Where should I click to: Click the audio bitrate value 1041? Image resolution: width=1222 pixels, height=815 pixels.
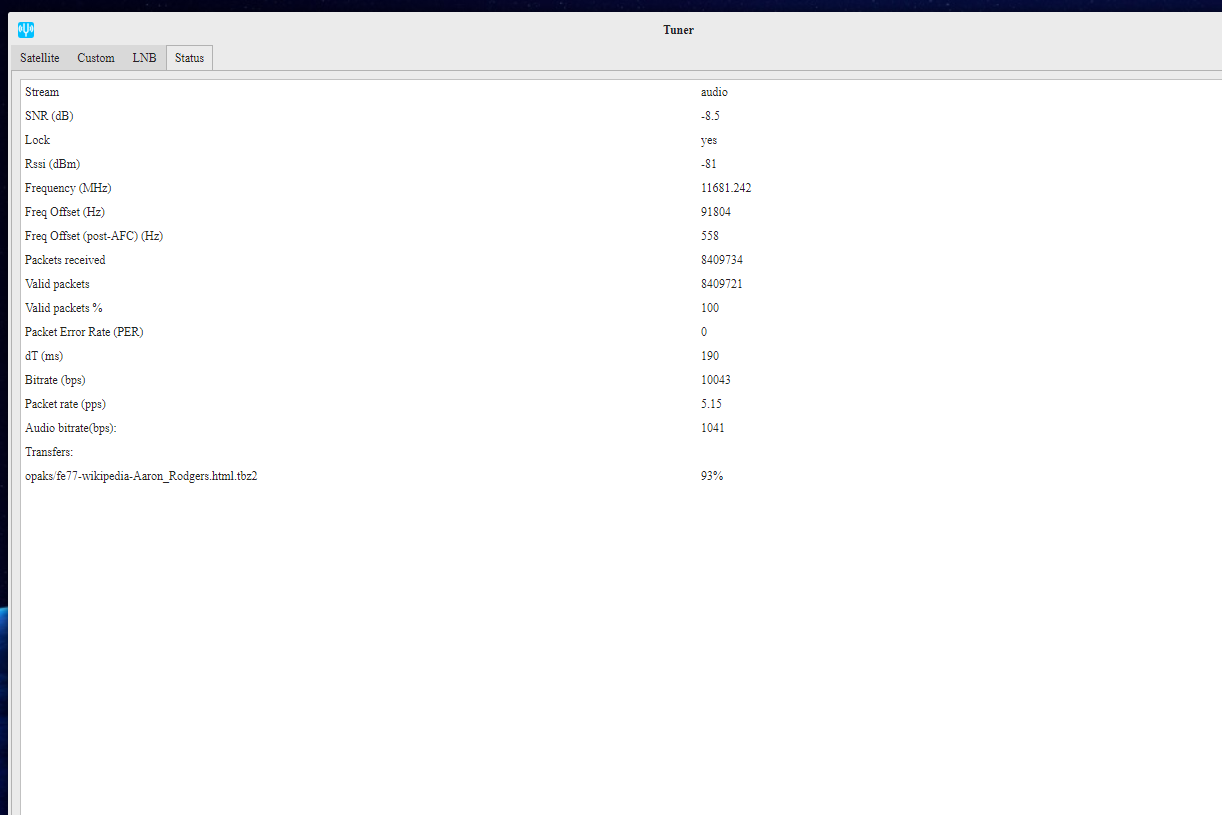(x=713, y=428)
